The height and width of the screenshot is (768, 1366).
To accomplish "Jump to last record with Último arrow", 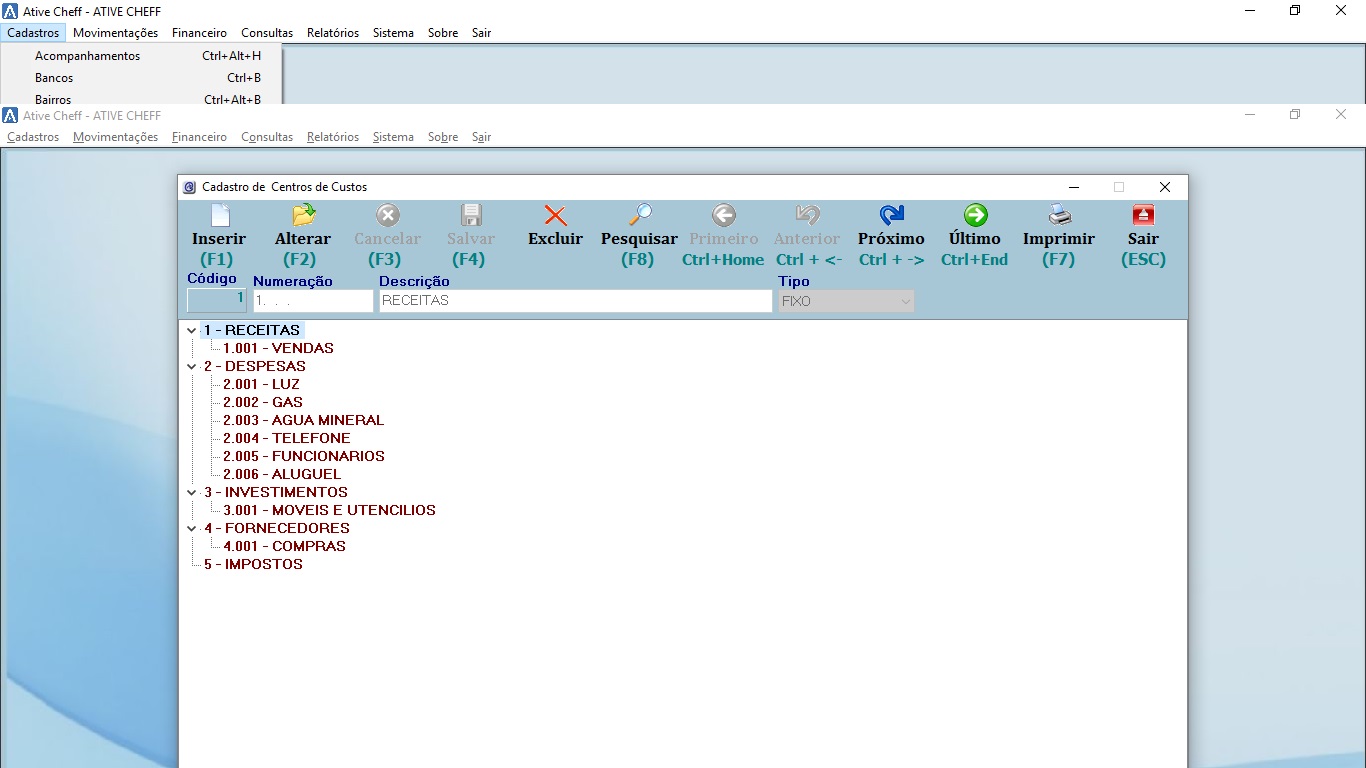I will coord(975,215).
